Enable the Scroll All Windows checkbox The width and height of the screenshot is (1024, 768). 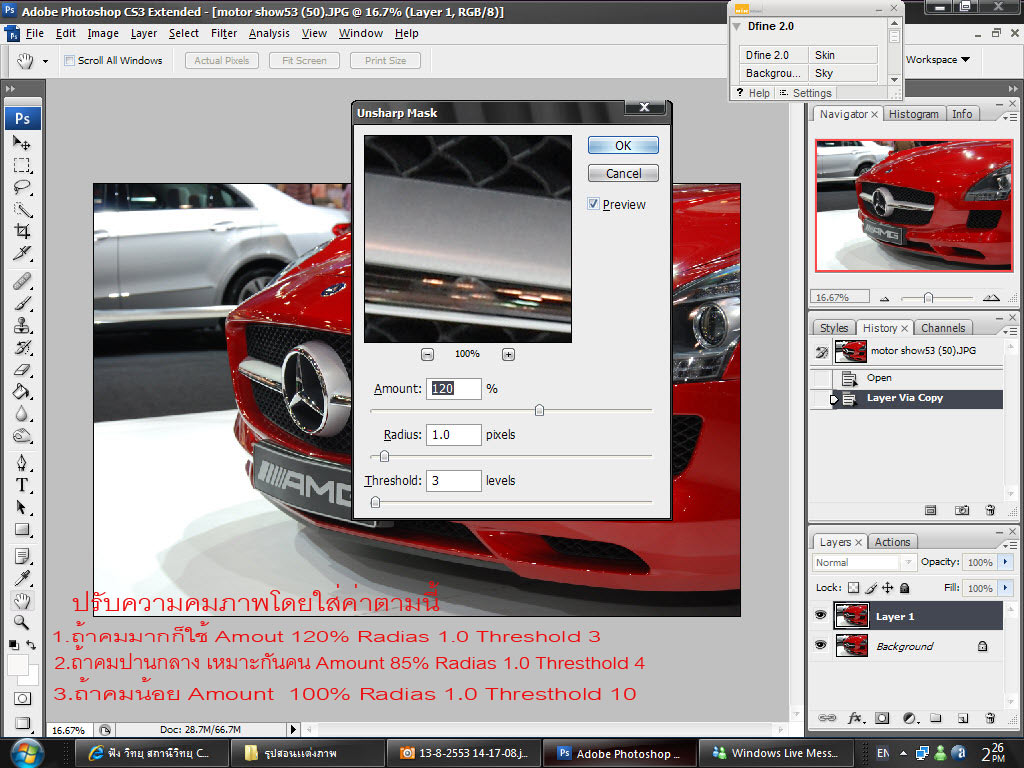[69, 60]
